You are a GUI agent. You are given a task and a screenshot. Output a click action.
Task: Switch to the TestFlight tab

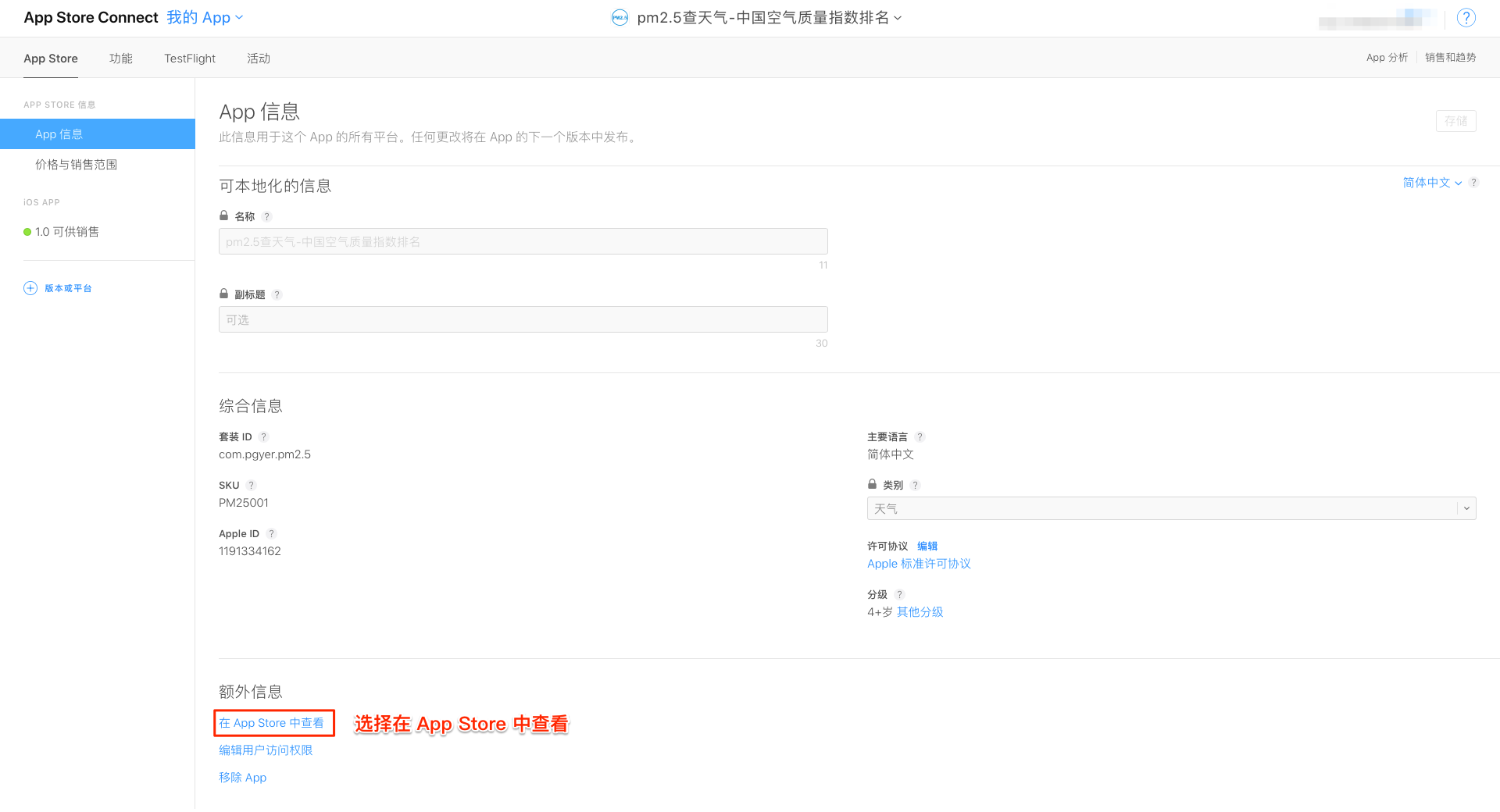click(x=190, y=59)
